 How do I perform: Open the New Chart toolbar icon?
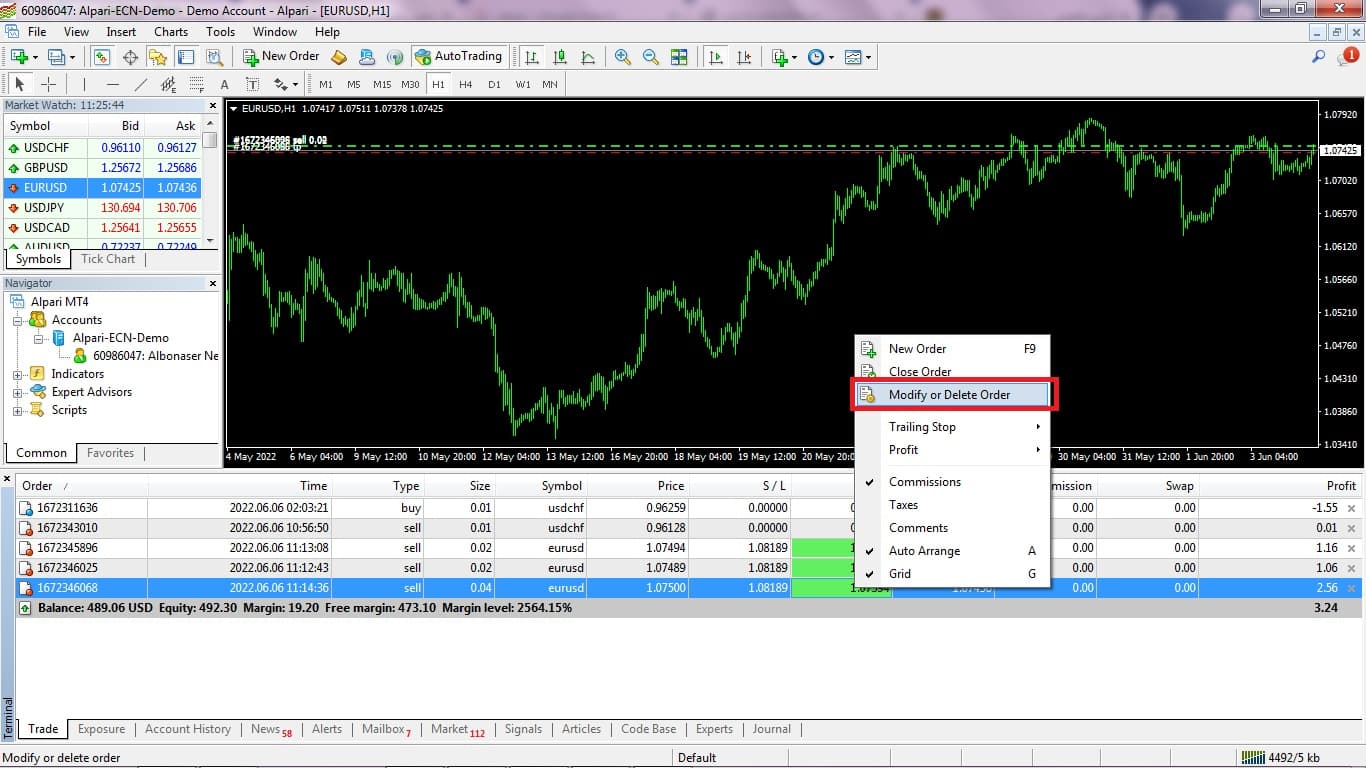click(x=19, y=57)
